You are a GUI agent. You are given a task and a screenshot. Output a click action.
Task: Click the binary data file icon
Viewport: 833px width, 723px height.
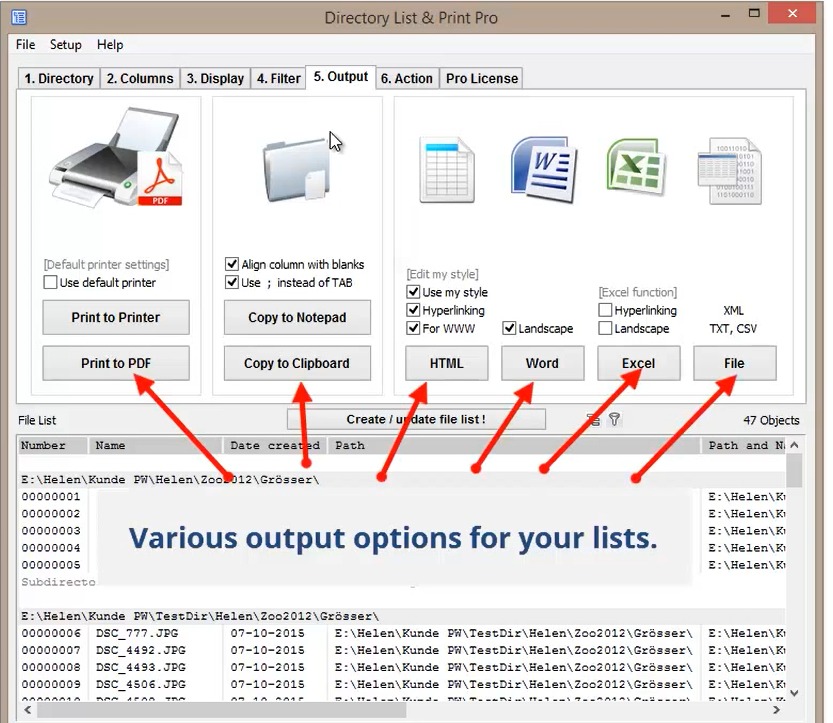click(729, 171)
